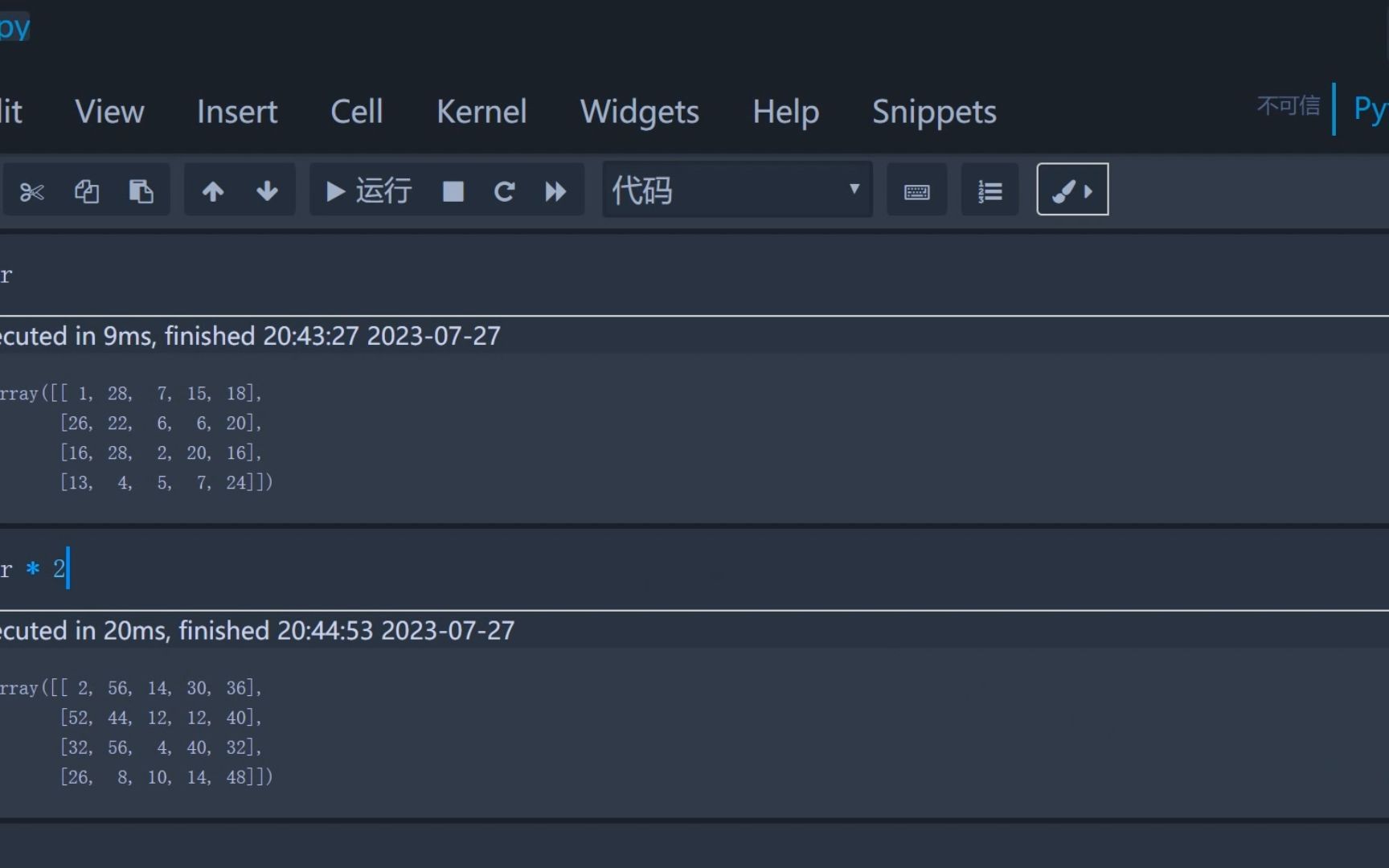The height and width of the screenshot is (868, 1389).
Task: Open the 代码 cell type dropdown
Action: tap(737, 190)
